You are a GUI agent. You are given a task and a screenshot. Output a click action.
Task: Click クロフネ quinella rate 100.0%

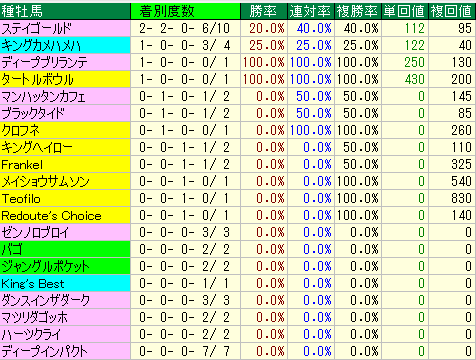(311, 130)
